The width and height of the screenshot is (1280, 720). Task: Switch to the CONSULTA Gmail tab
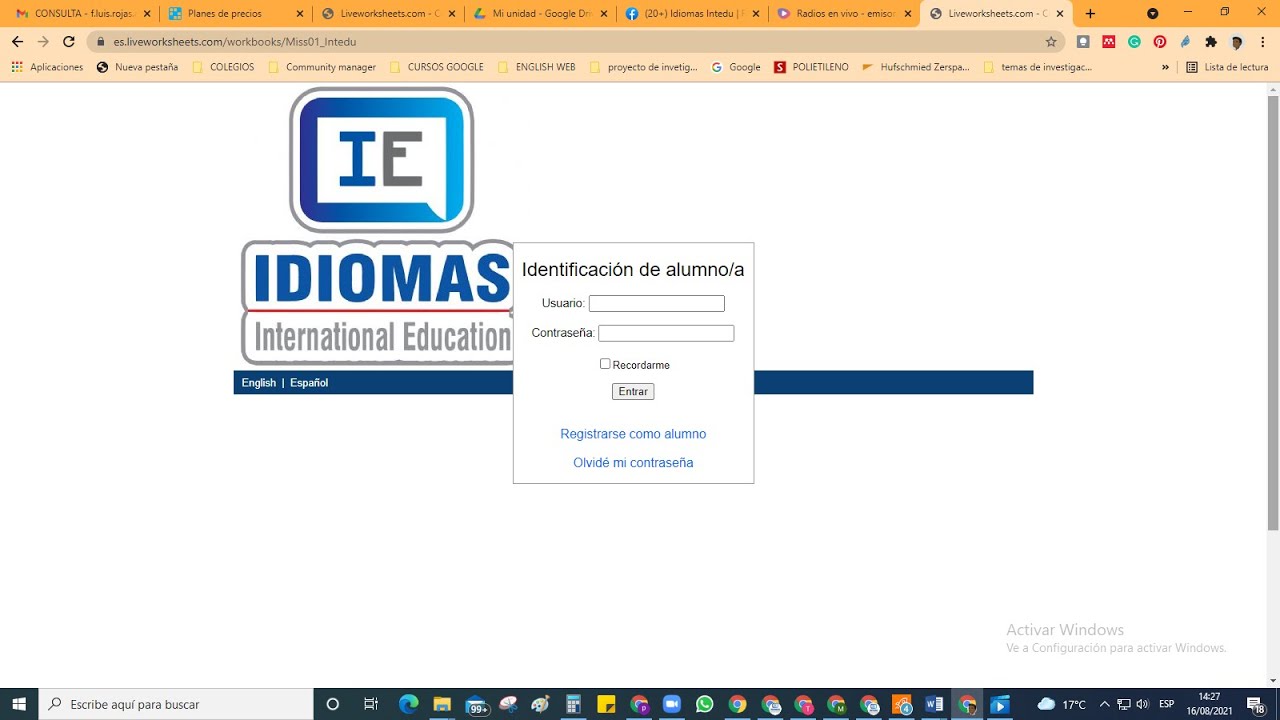coord(84,14)
